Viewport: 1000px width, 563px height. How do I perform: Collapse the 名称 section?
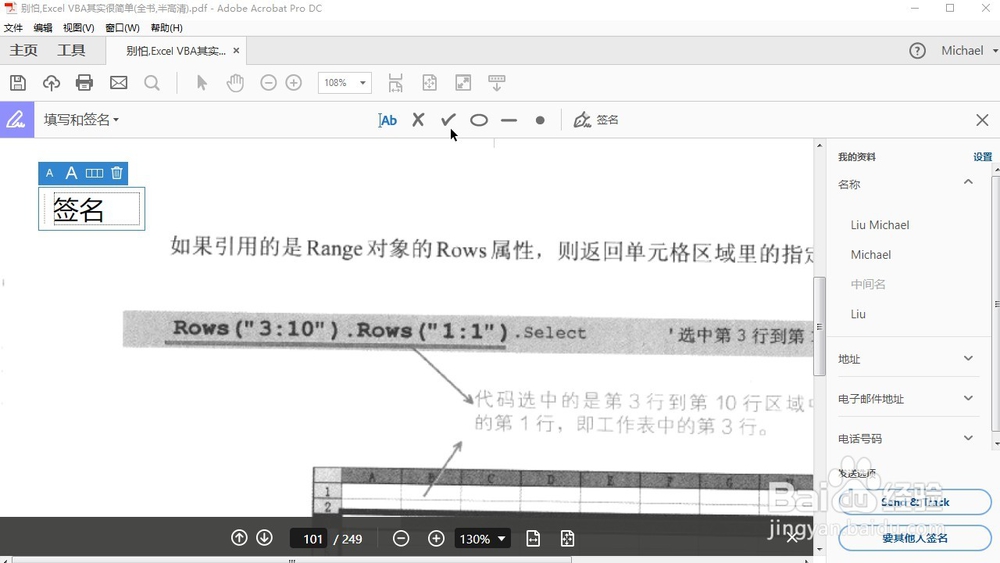(968, 182)
